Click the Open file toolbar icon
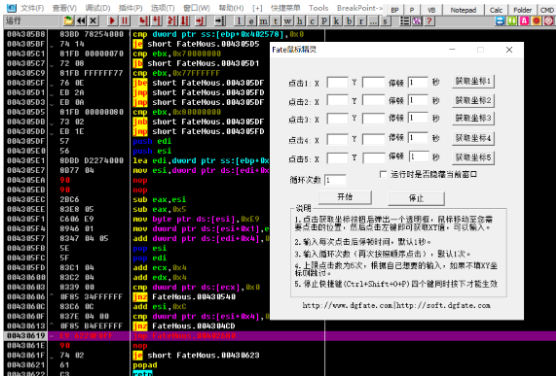The height and width of the screenshot is (383, 556). pos(68,21)
